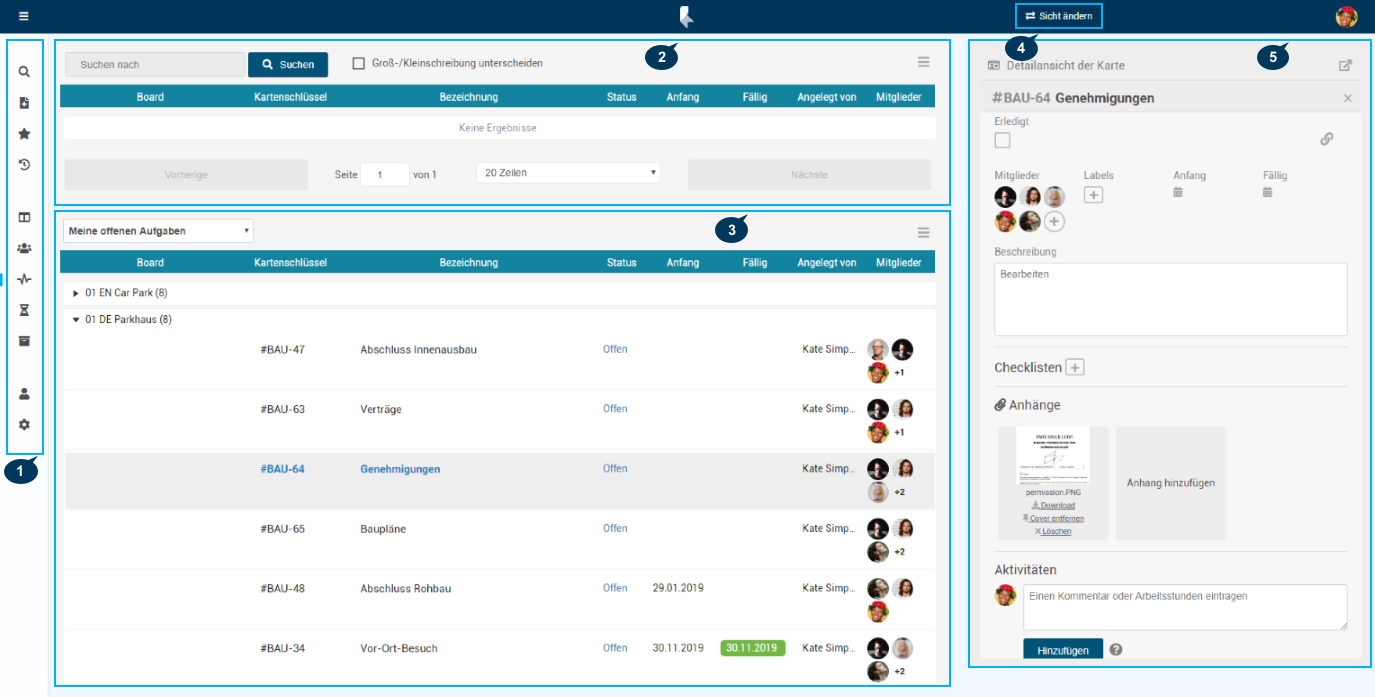Open the Meine offenen Aufgaben dropdown
The width and height of the screenshot is (1375, 697).
[158, 231]
